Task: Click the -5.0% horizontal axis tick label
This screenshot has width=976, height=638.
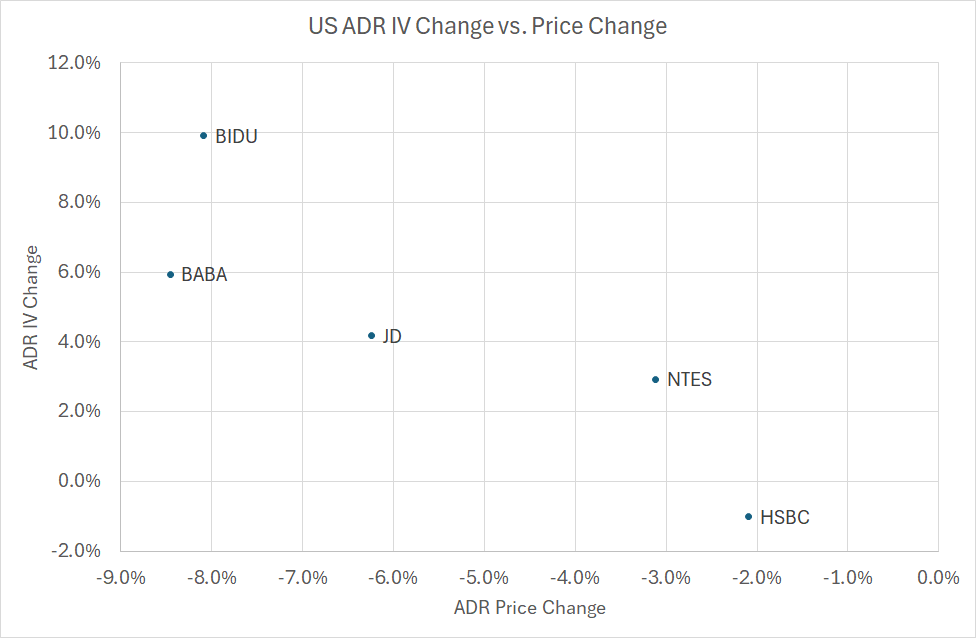Action: [x=483, y=578]
